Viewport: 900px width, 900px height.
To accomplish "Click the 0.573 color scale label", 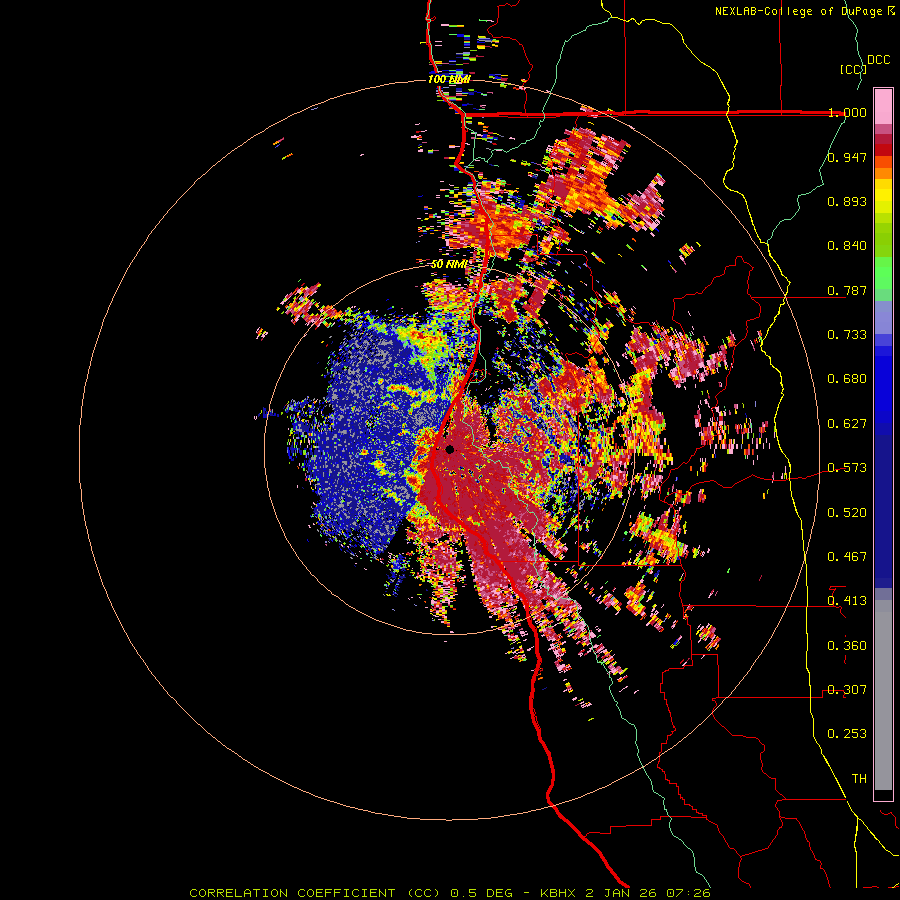I will 847,468.
